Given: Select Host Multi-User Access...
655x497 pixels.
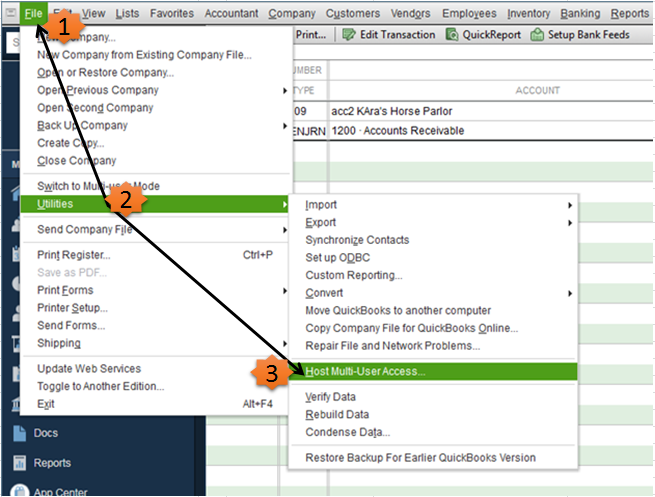Looking at the screenshot, I should click(x=433, y=371).
